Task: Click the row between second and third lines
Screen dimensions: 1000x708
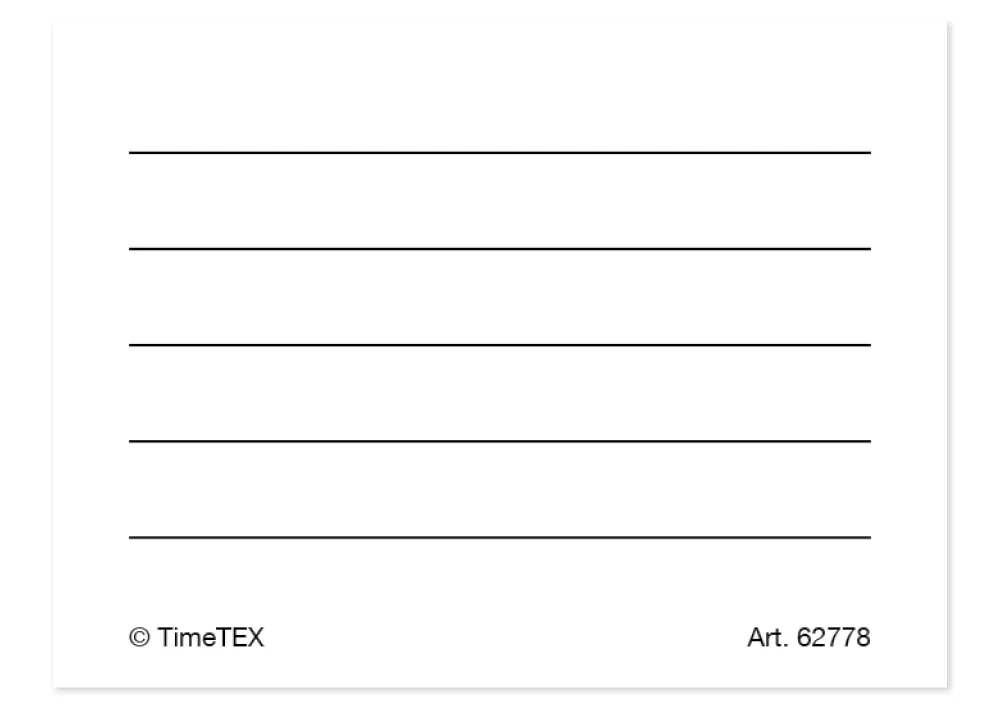Action: click(500, 297)
